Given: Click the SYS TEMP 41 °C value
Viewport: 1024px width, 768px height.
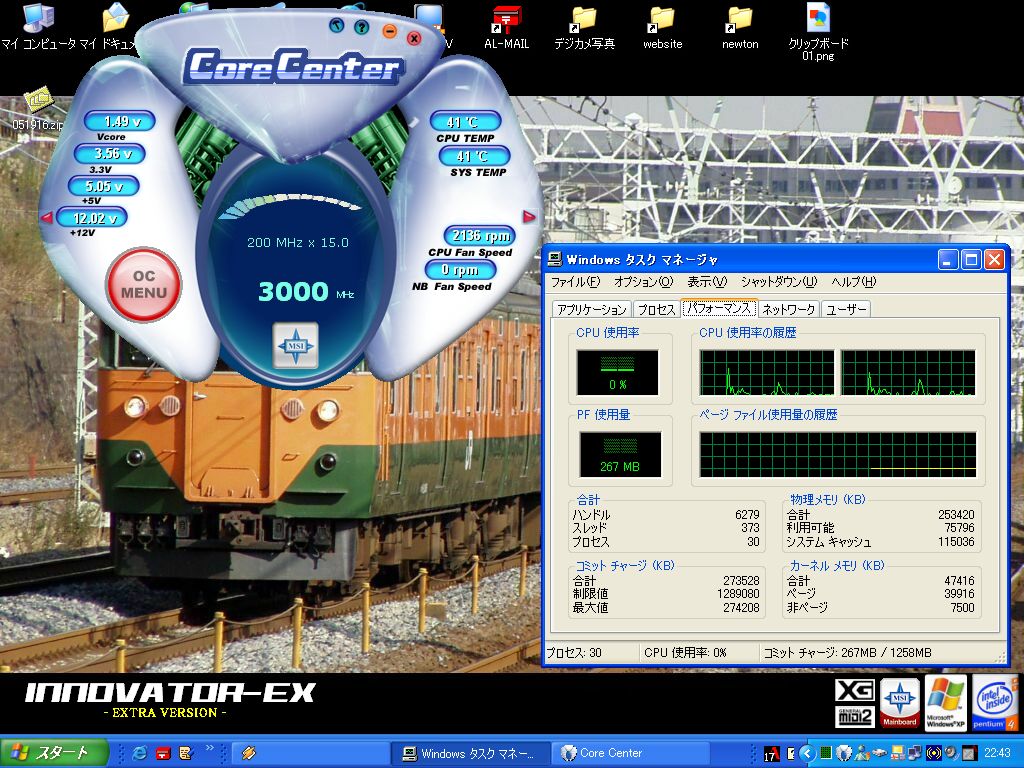Looking at the screenshot, I should pyautogui.click(x=474, y=157).
